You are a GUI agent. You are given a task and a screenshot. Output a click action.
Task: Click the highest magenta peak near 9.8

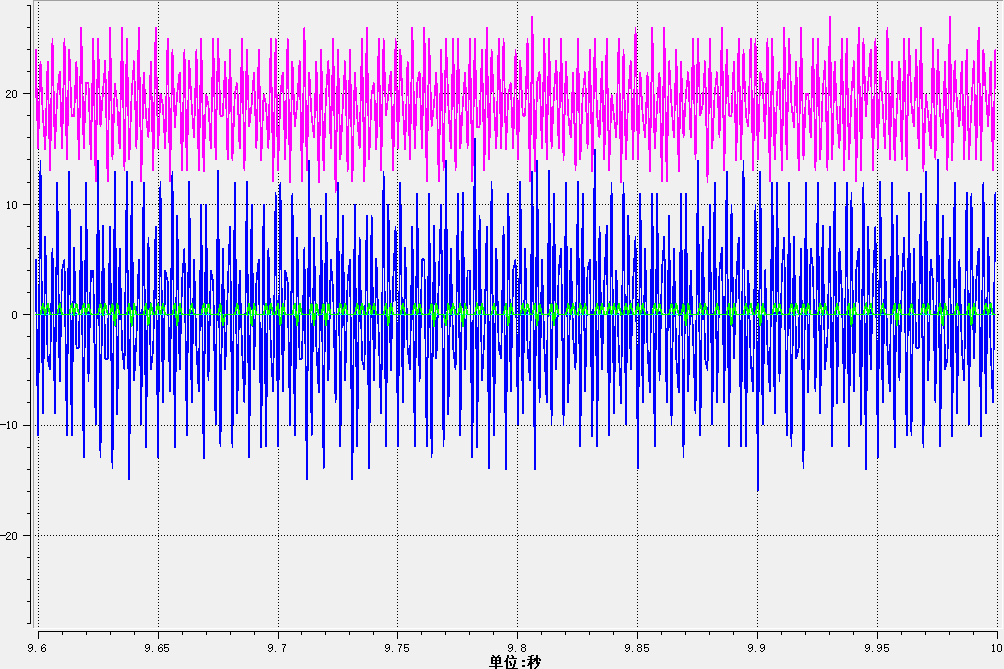point(532,18)
